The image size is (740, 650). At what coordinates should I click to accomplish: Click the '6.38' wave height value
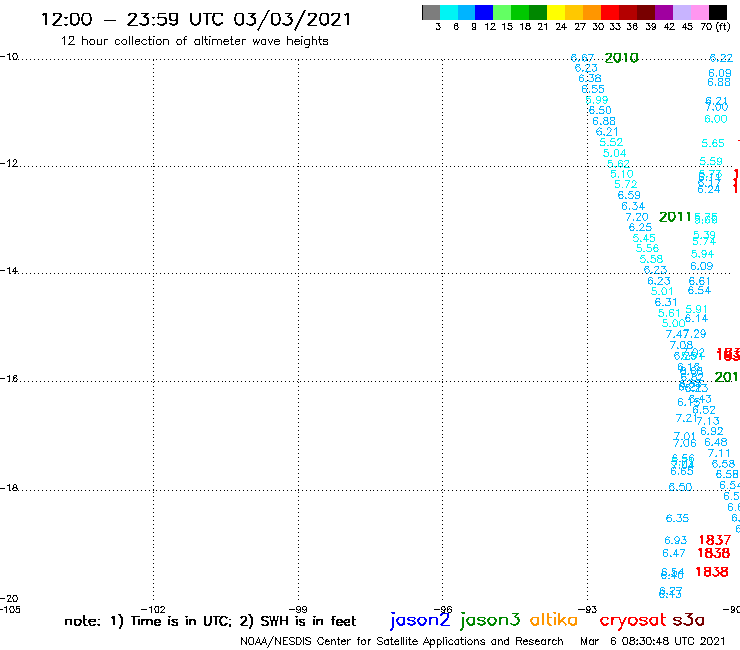[x=589, y=78]
